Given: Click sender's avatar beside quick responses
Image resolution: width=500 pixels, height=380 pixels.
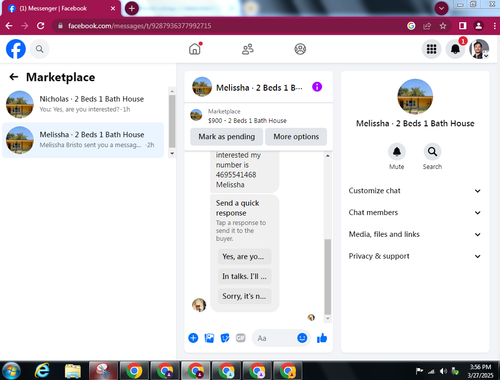Looking at the screenshot, I should tap(199, 305).
